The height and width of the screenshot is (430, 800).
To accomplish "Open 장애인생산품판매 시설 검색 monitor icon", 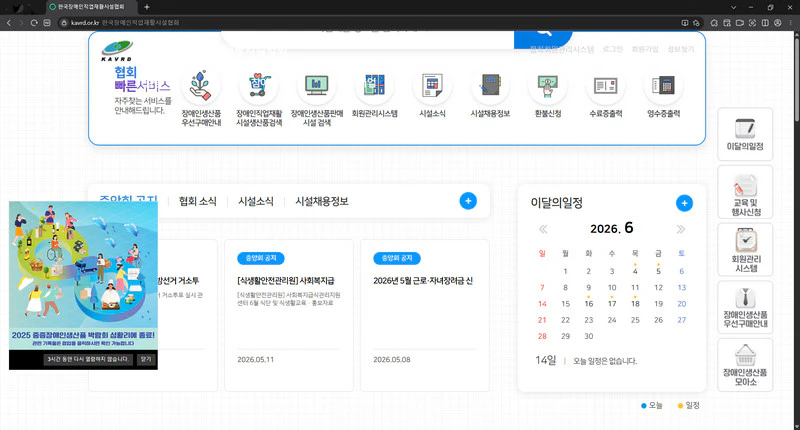I will click(x=316, y=86).
